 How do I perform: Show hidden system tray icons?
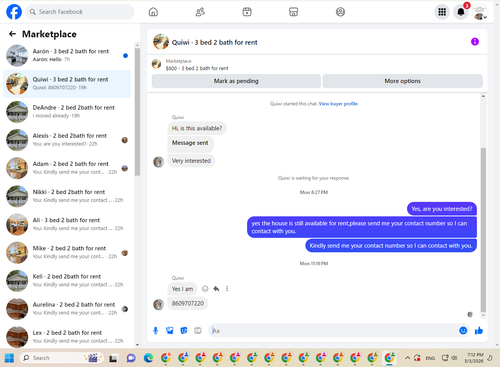(x=407, y=358)
